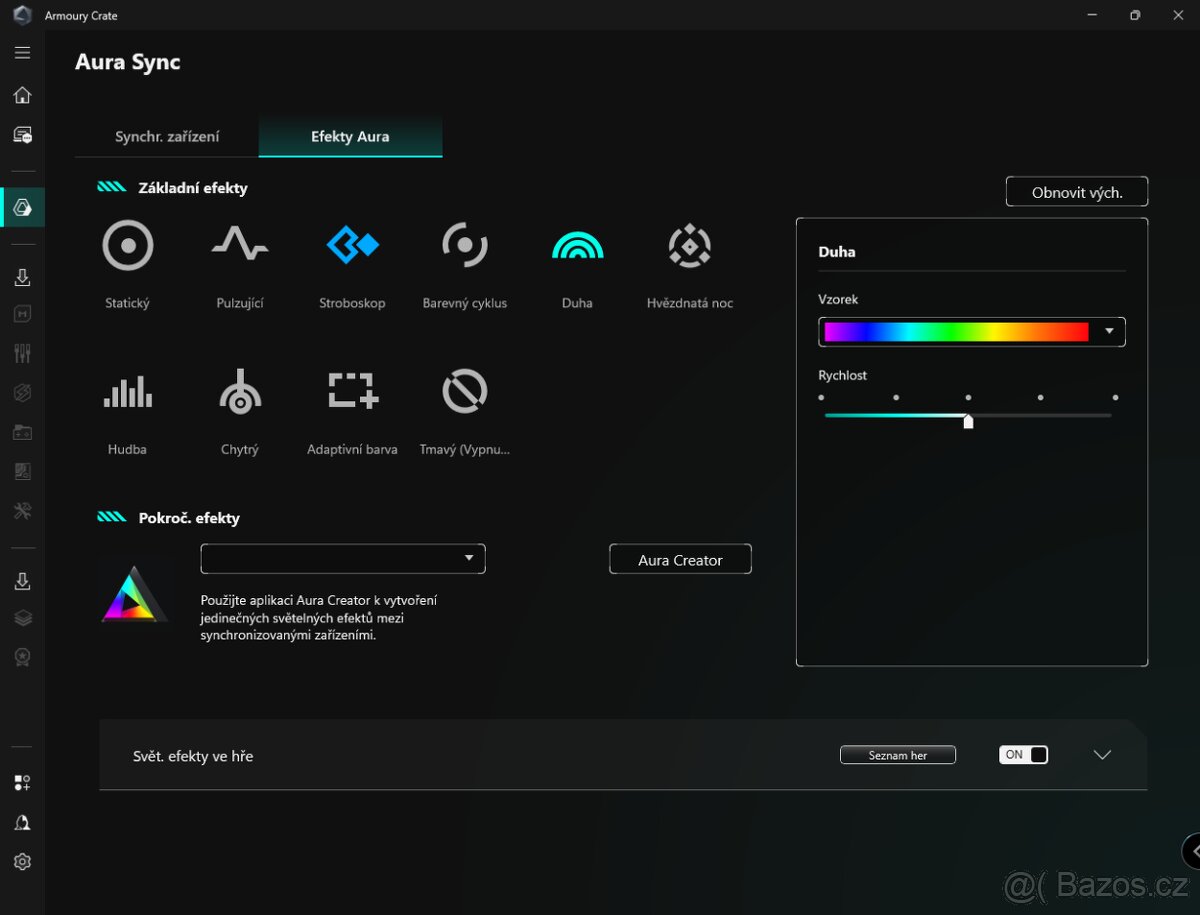
Task: Open notifications via the bell icon
Action: click(22, 822)
